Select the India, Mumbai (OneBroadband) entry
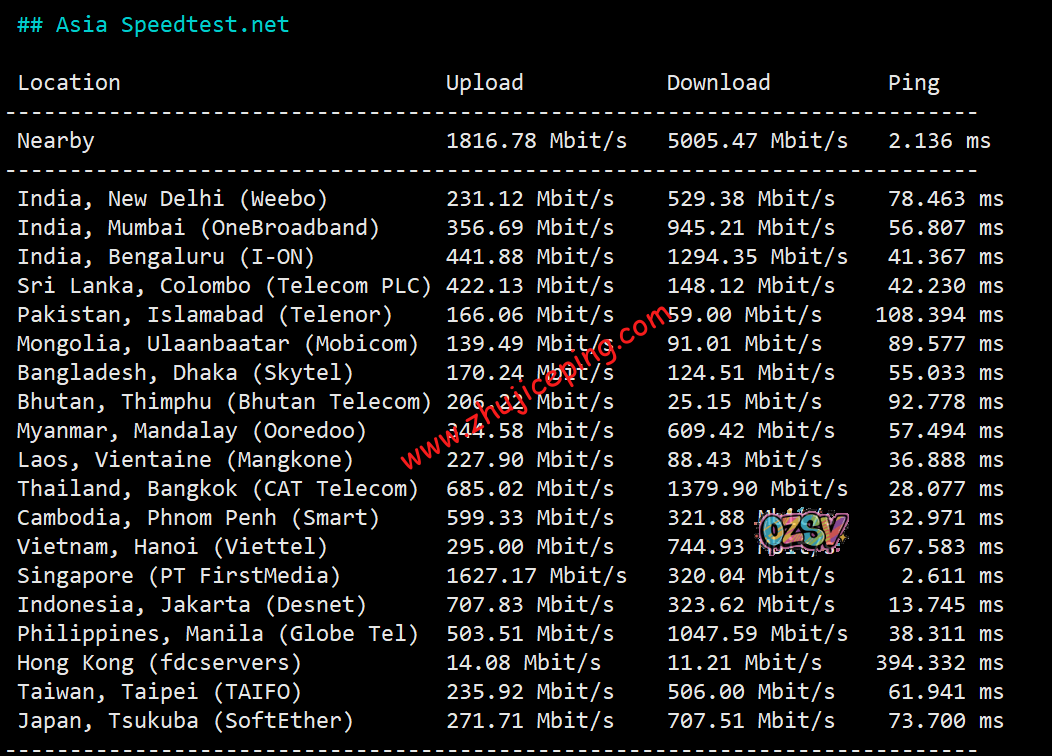 coord(198,228)
